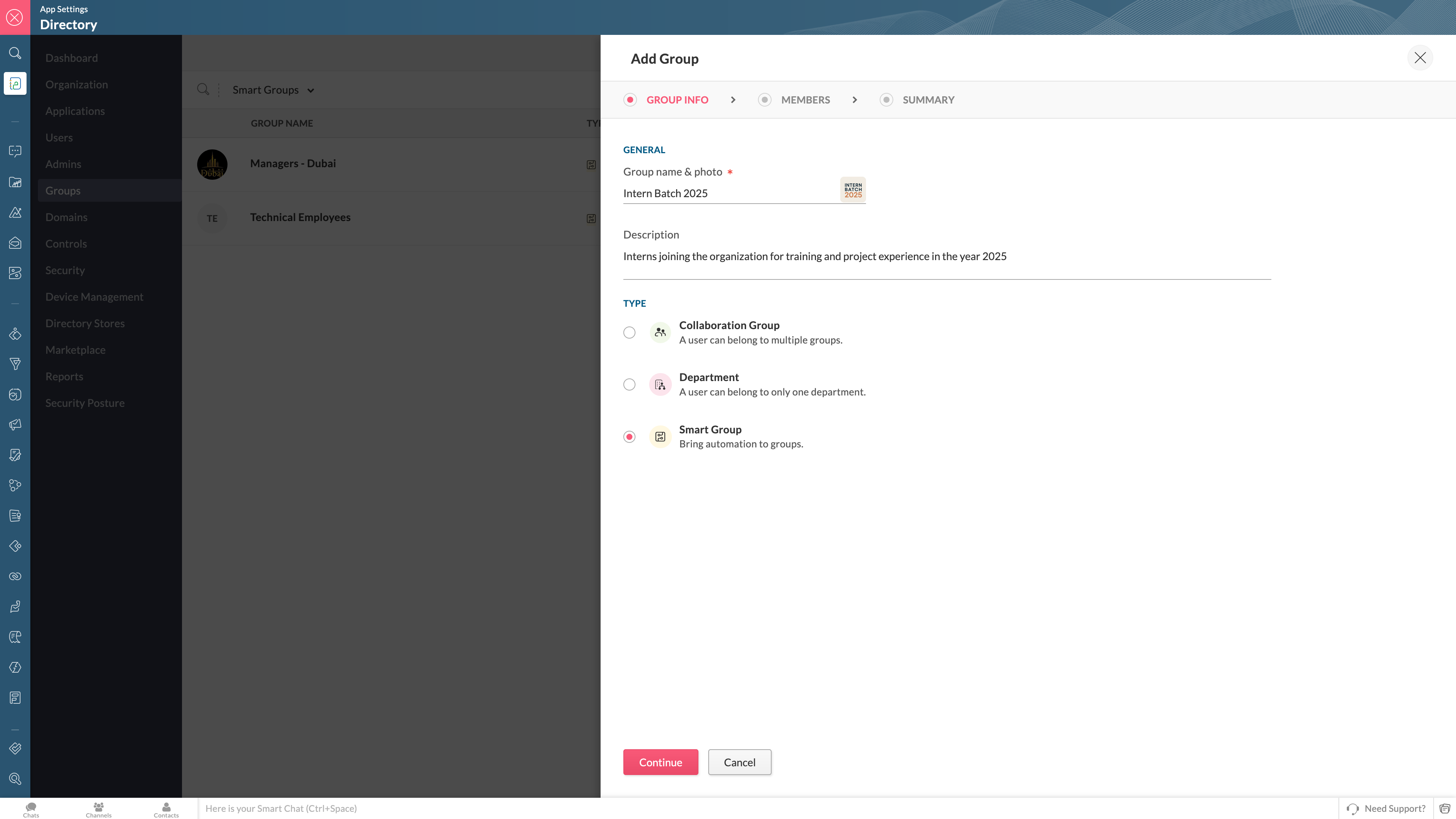Click the chevron after GROUP INFO step
The image size is (1456, 819).
(733, 100)
